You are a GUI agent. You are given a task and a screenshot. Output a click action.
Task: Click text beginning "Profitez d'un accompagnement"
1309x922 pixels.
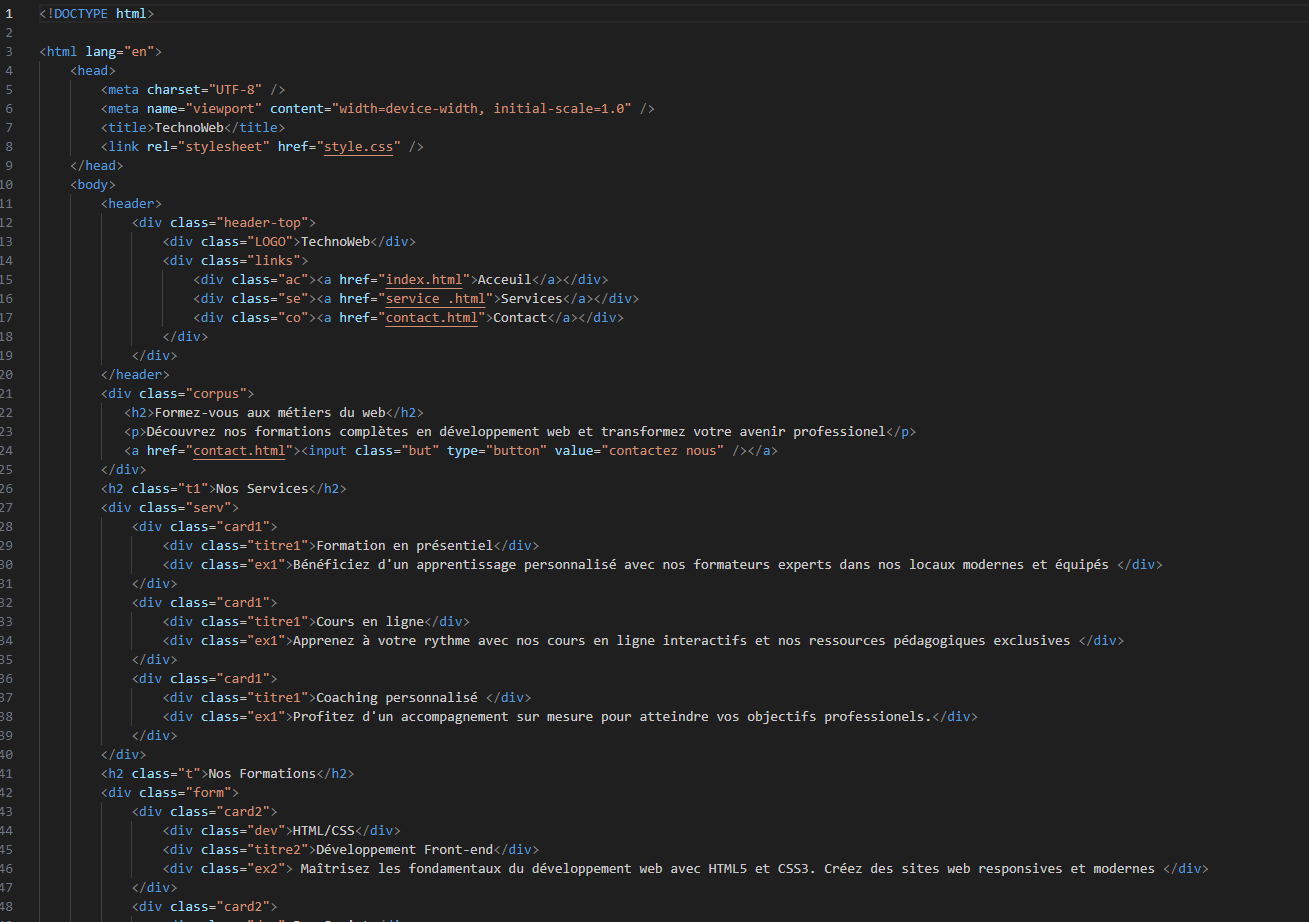tap(613, 716)
